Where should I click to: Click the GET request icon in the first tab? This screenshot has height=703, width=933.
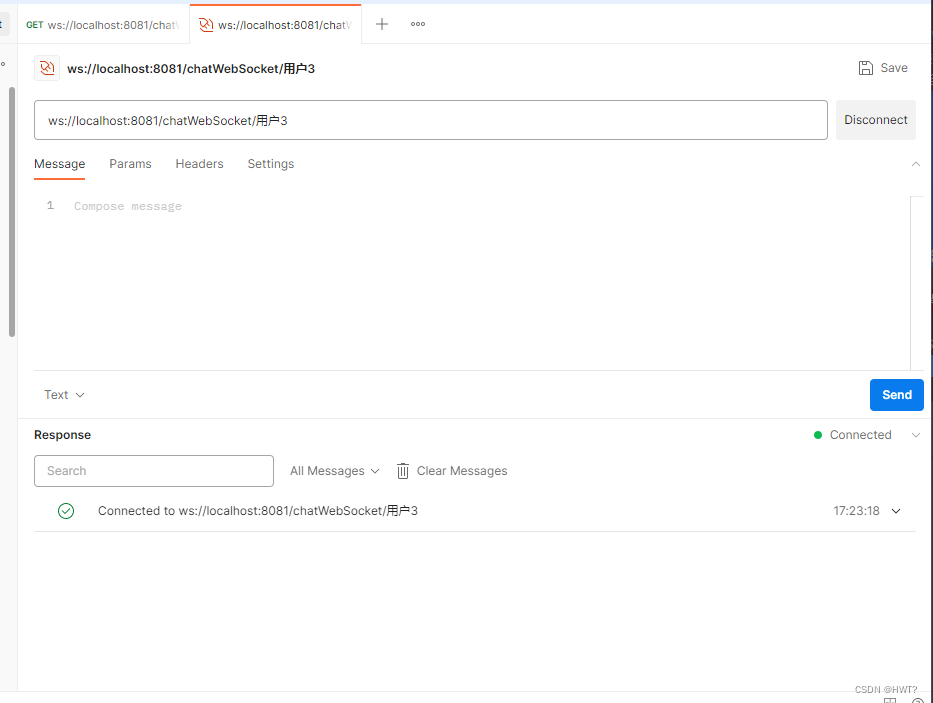[x=34, y=24]
